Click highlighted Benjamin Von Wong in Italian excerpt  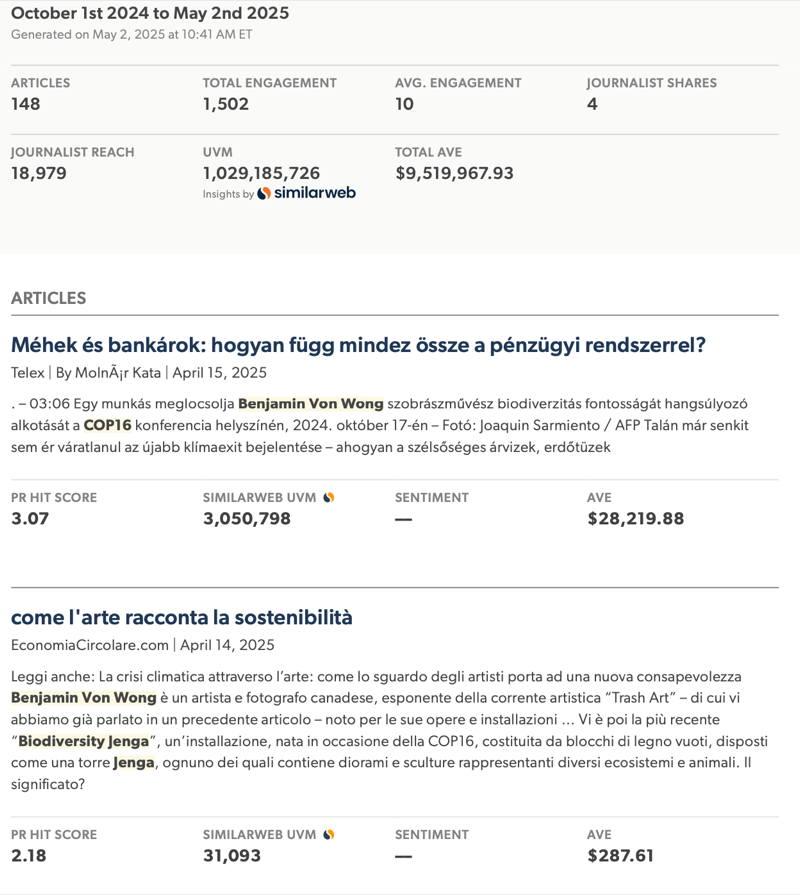pyautogui.click(x=84, y=697)
